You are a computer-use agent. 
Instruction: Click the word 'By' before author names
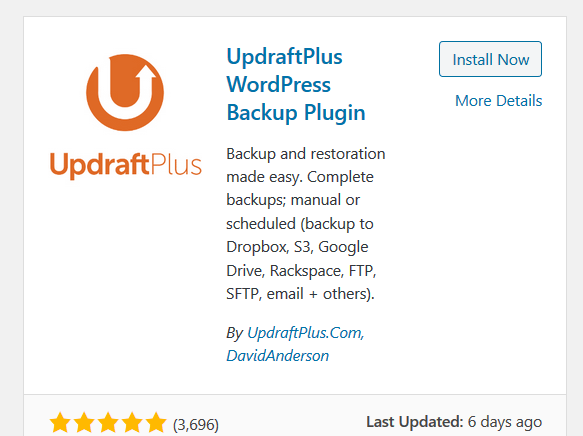pyautogui.click(x=235, y=333)
